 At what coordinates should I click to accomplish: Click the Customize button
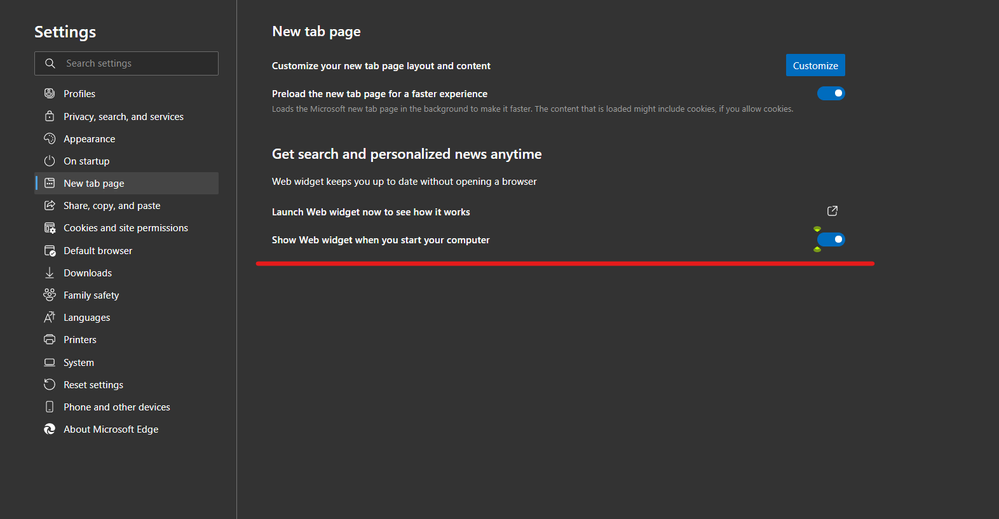[816, 66]
